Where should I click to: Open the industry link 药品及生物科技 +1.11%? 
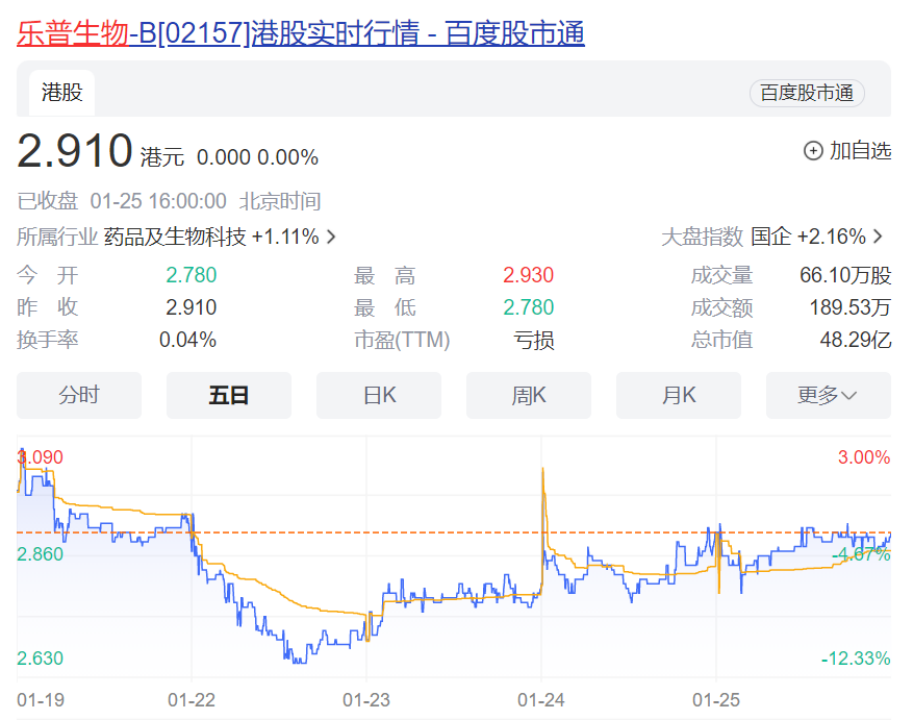click(x=211, y=237)
